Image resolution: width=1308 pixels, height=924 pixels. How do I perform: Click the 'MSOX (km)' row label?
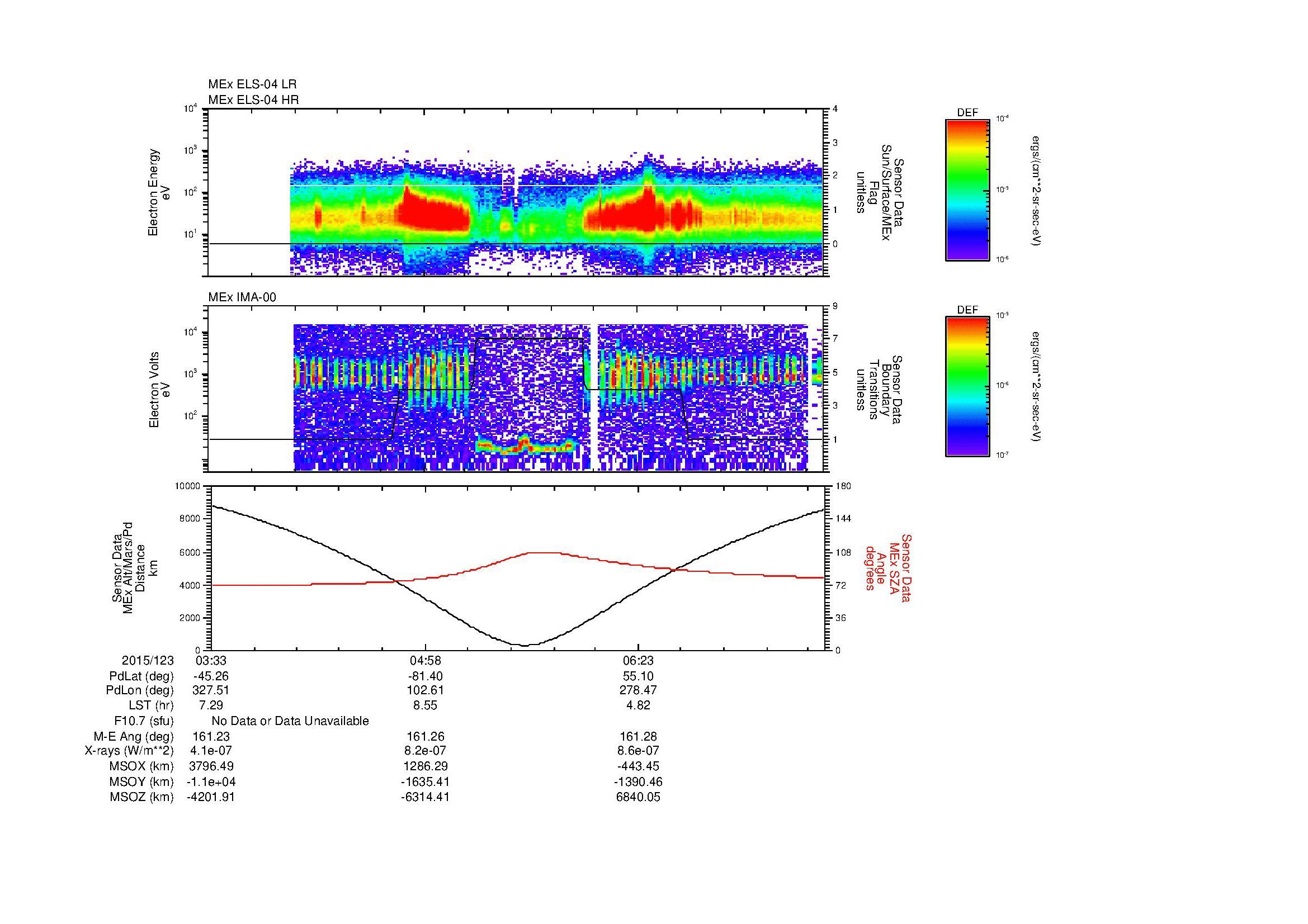point(141,766)
